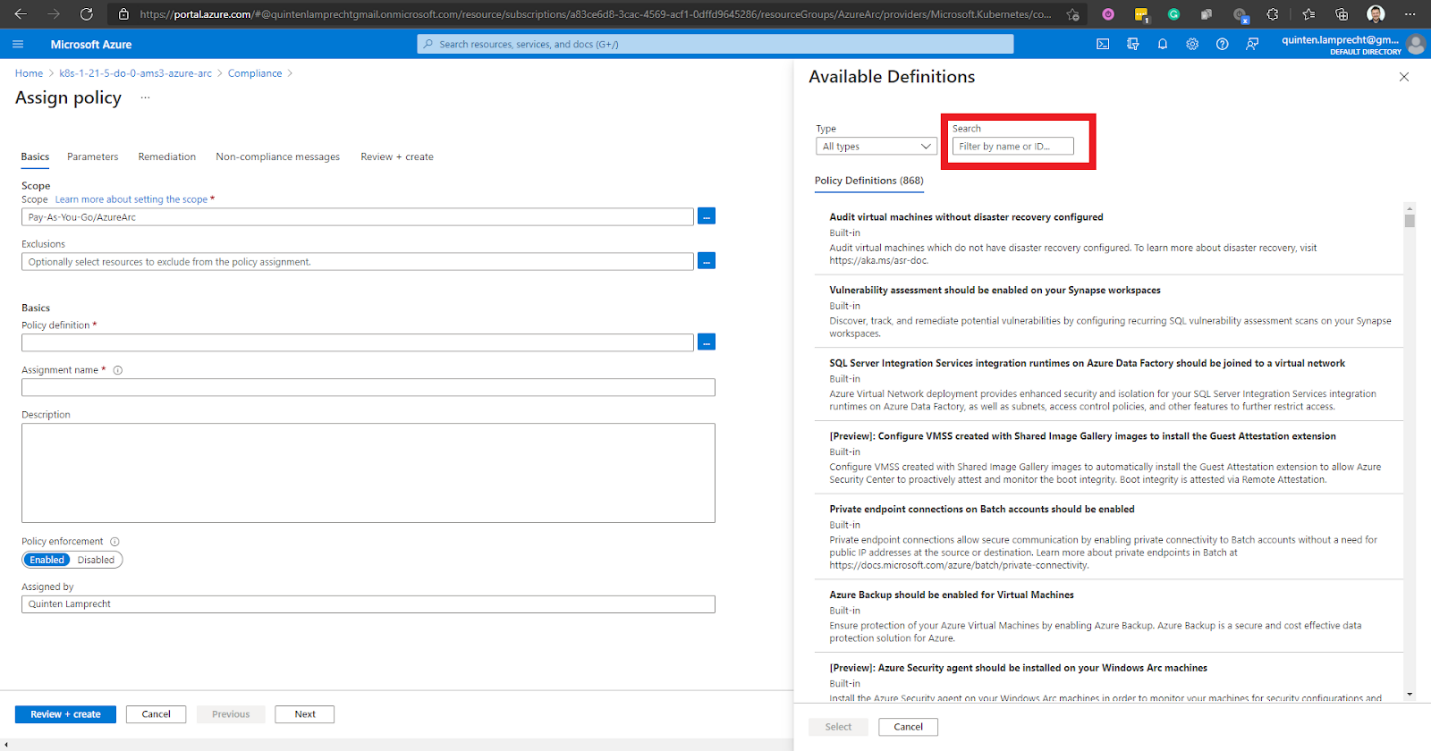View site information lock icon
The image size is (1431, 751).
tap(124, 14)
